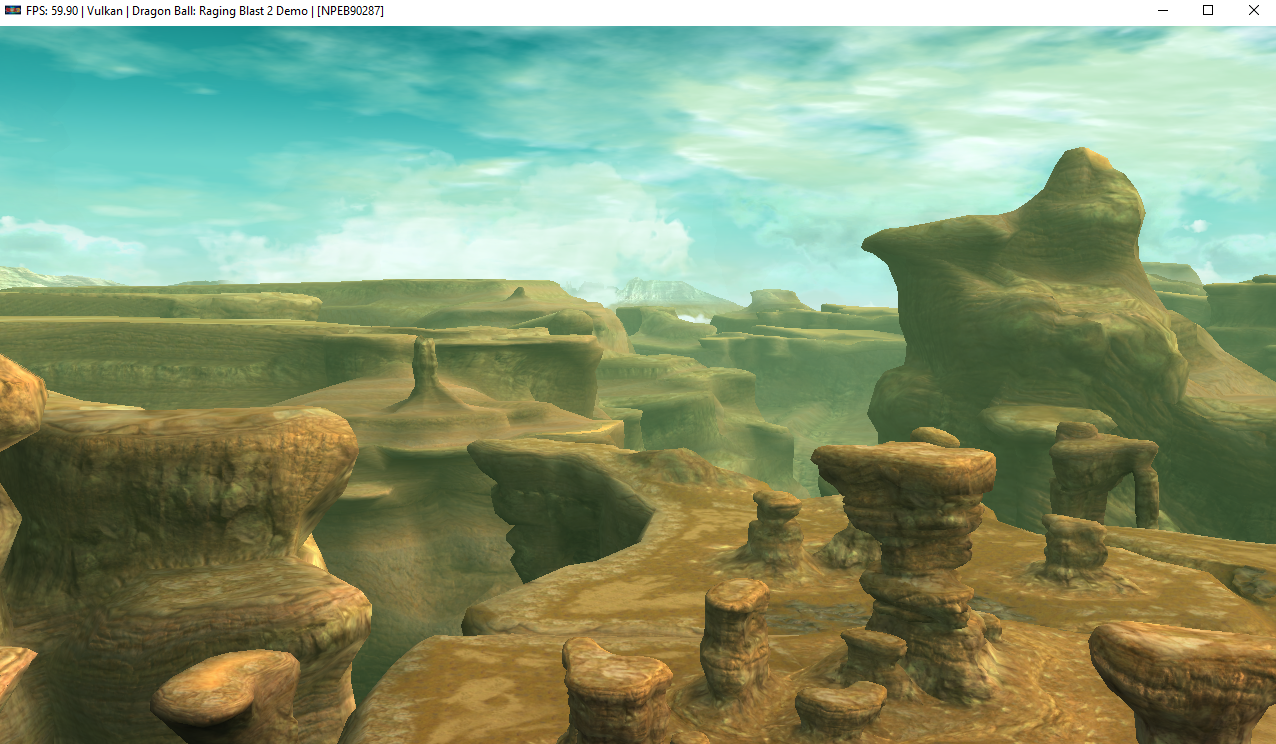Viewport: 1276px width, 744px height.
Task: Click the big rounded cliff at left foreground
Action: coord(180,480)
